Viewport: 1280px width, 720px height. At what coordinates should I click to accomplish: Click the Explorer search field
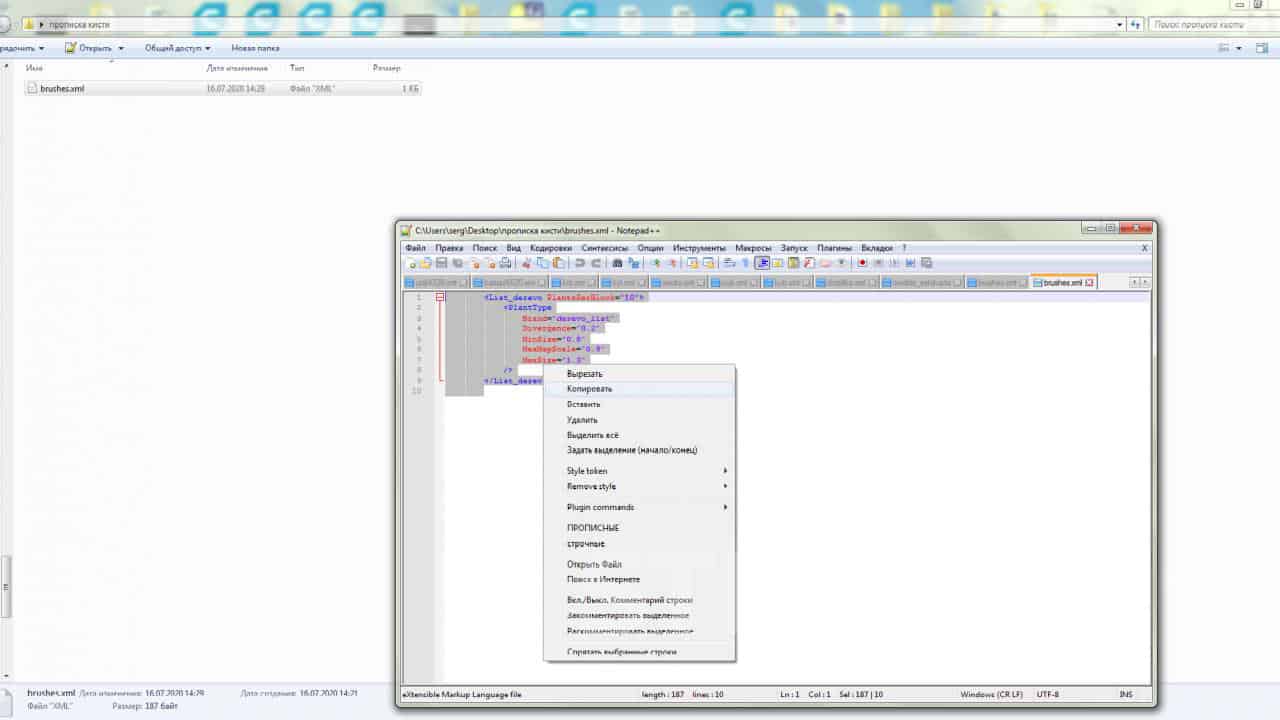pos(1210,24)
